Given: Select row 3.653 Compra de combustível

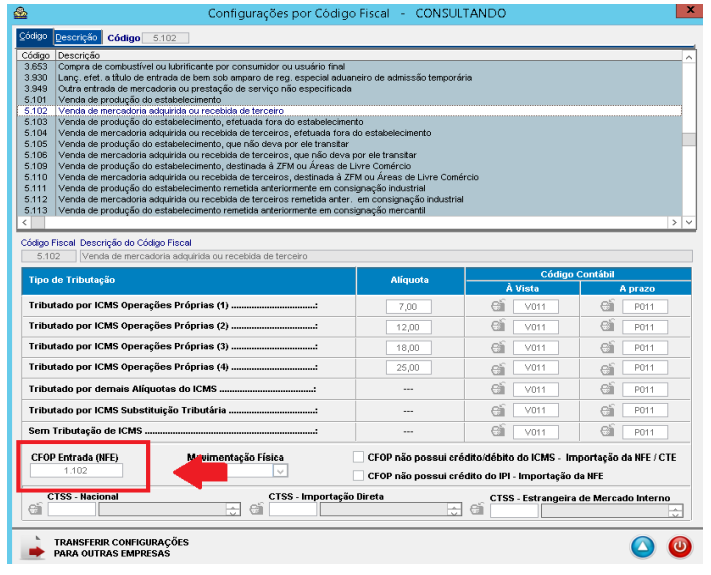Looking at the screenshot, I should click(x=350, y=67).
